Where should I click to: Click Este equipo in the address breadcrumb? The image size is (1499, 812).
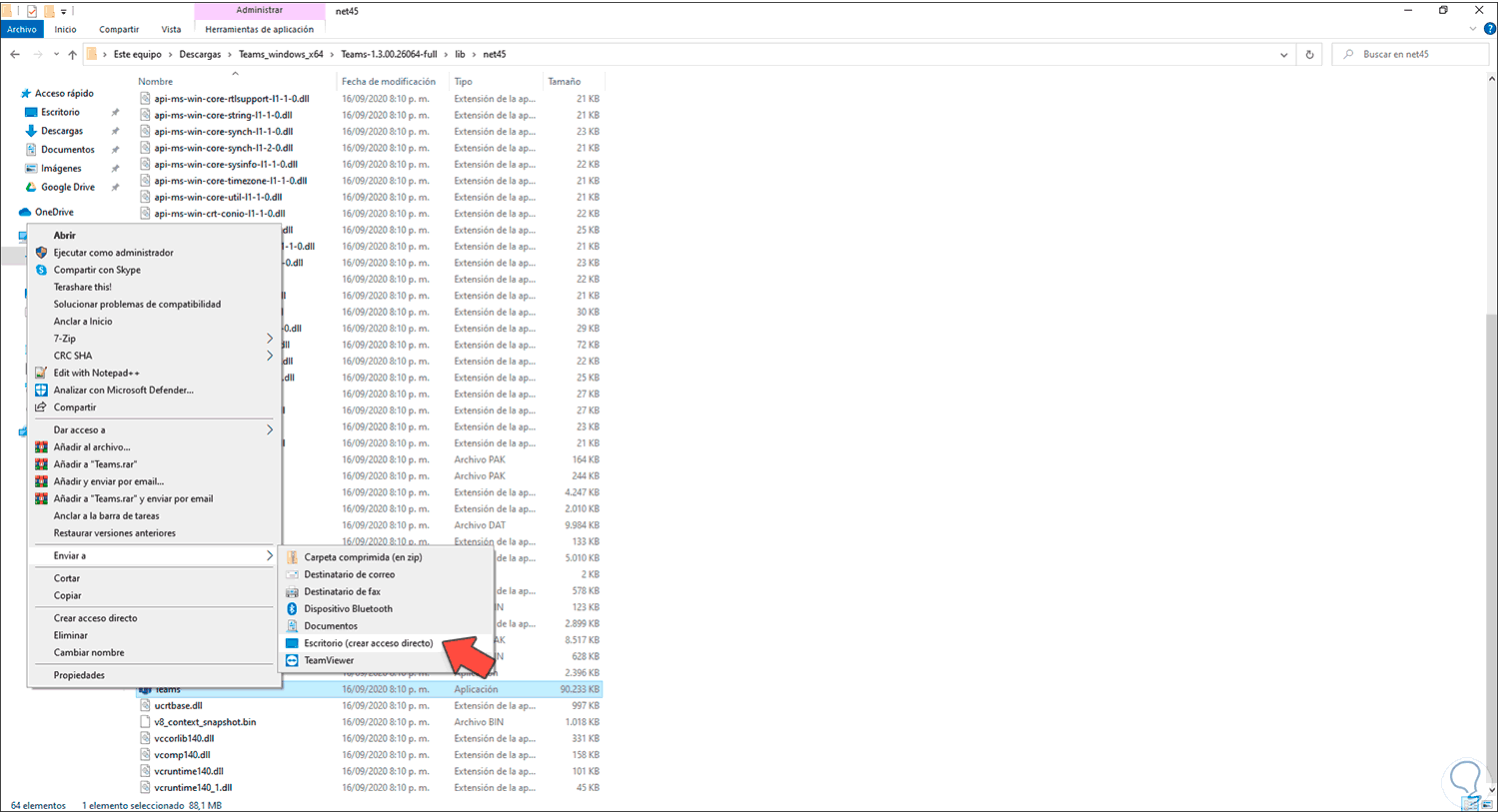138,55
